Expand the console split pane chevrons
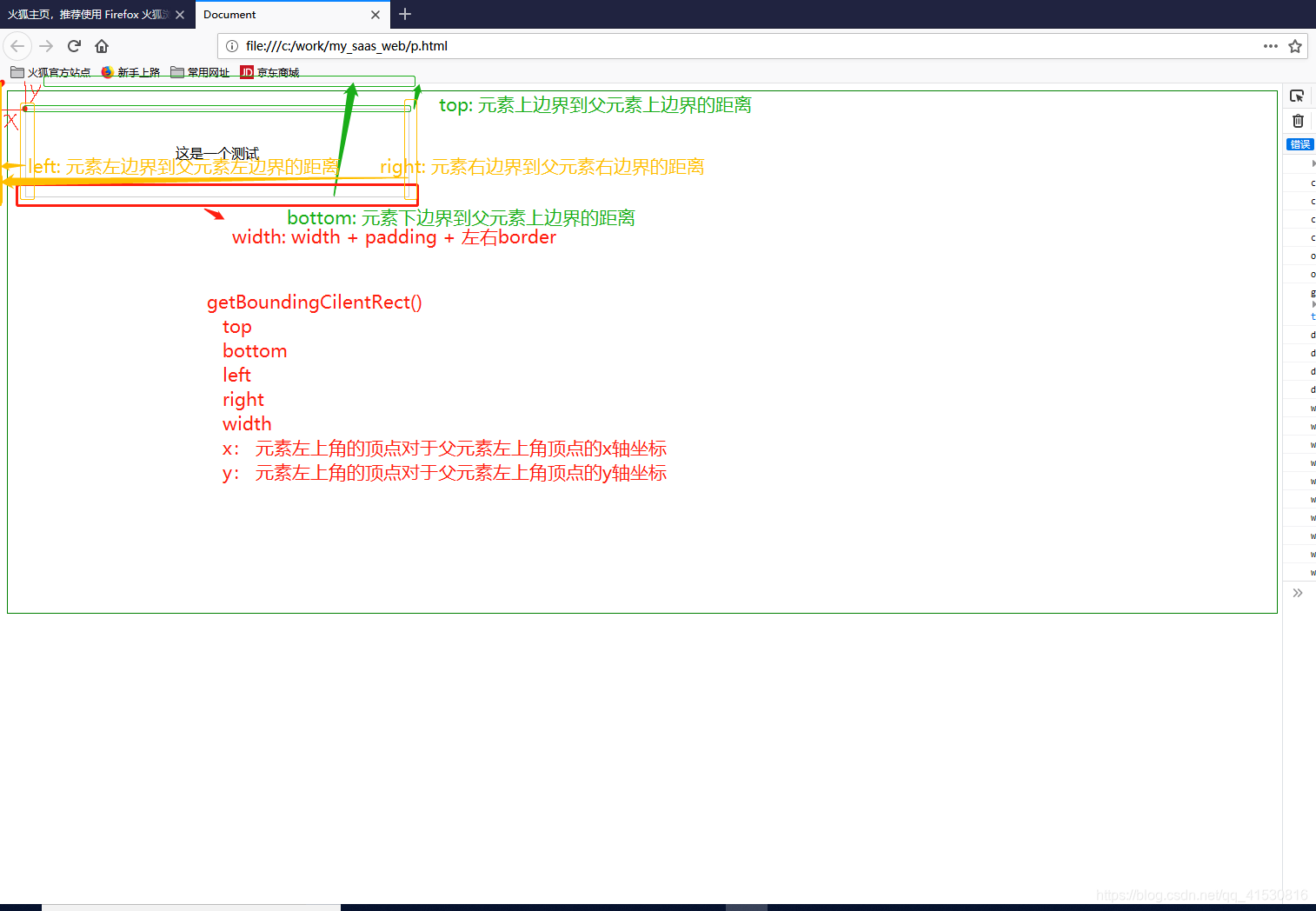Image resolution: width=1316 pixels, height=911 pixels. 1298,593
